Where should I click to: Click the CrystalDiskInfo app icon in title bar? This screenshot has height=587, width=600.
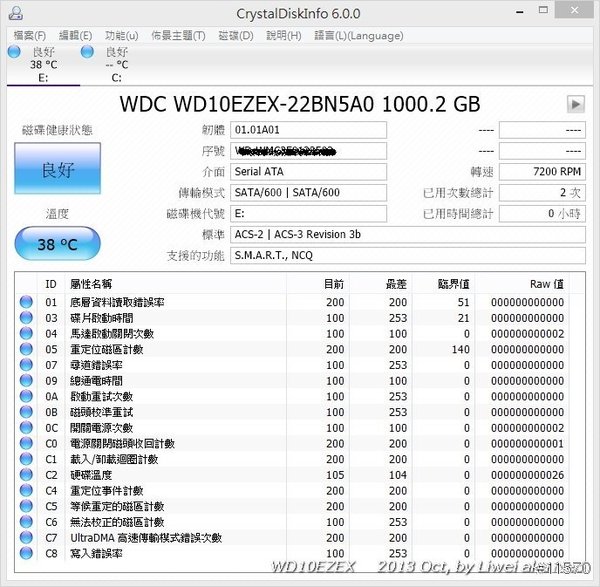point(16,13)
